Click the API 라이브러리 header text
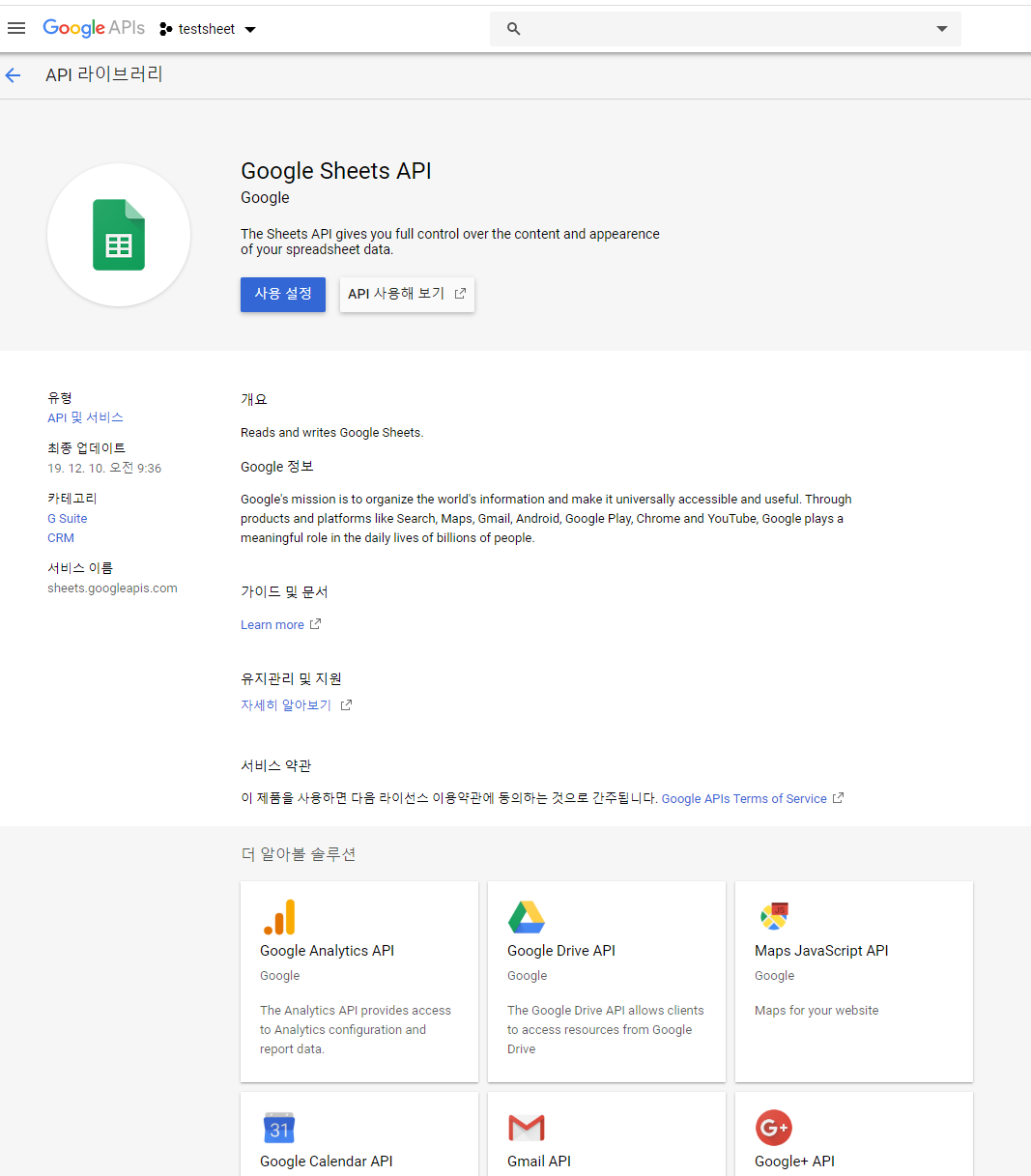1031x1176 pixels. [104, 74]
